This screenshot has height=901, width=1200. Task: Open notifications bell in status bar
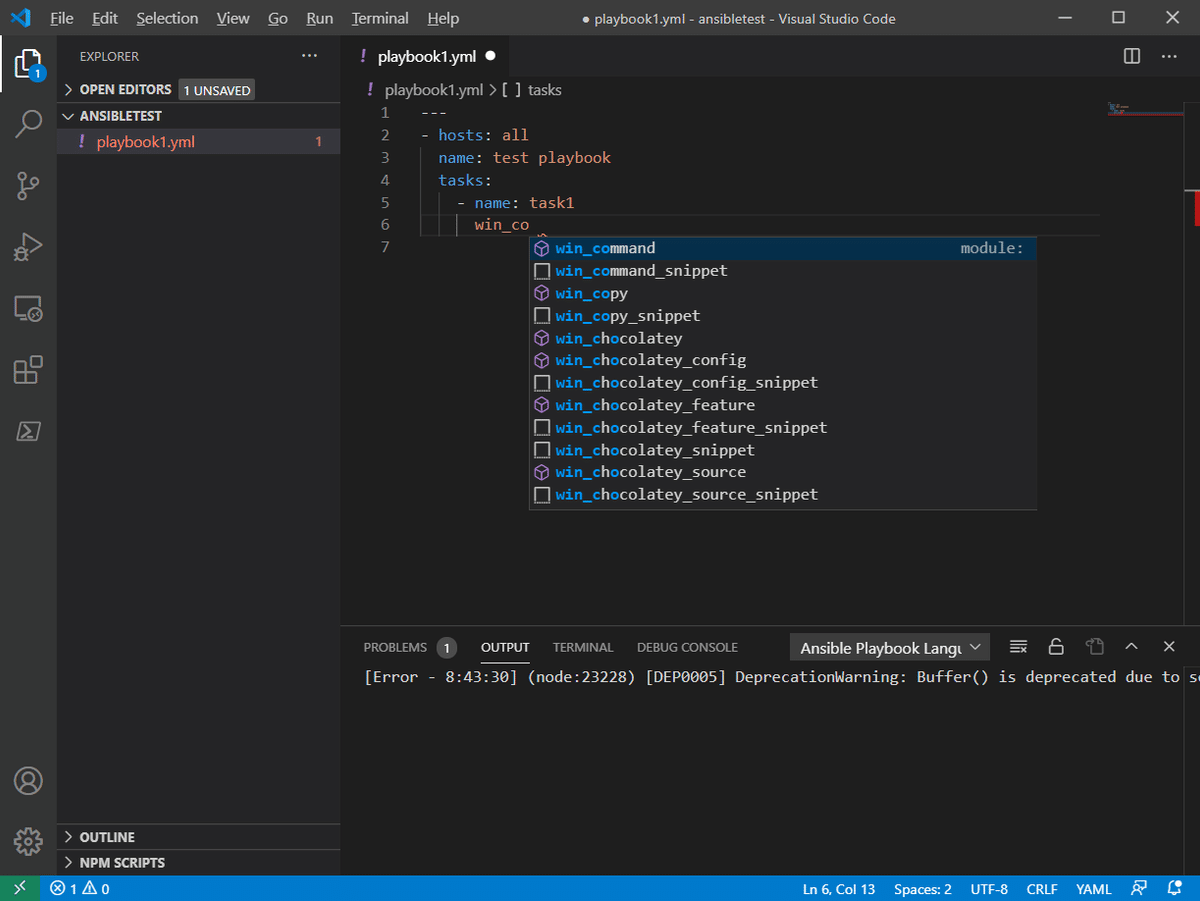point(1174,888)
